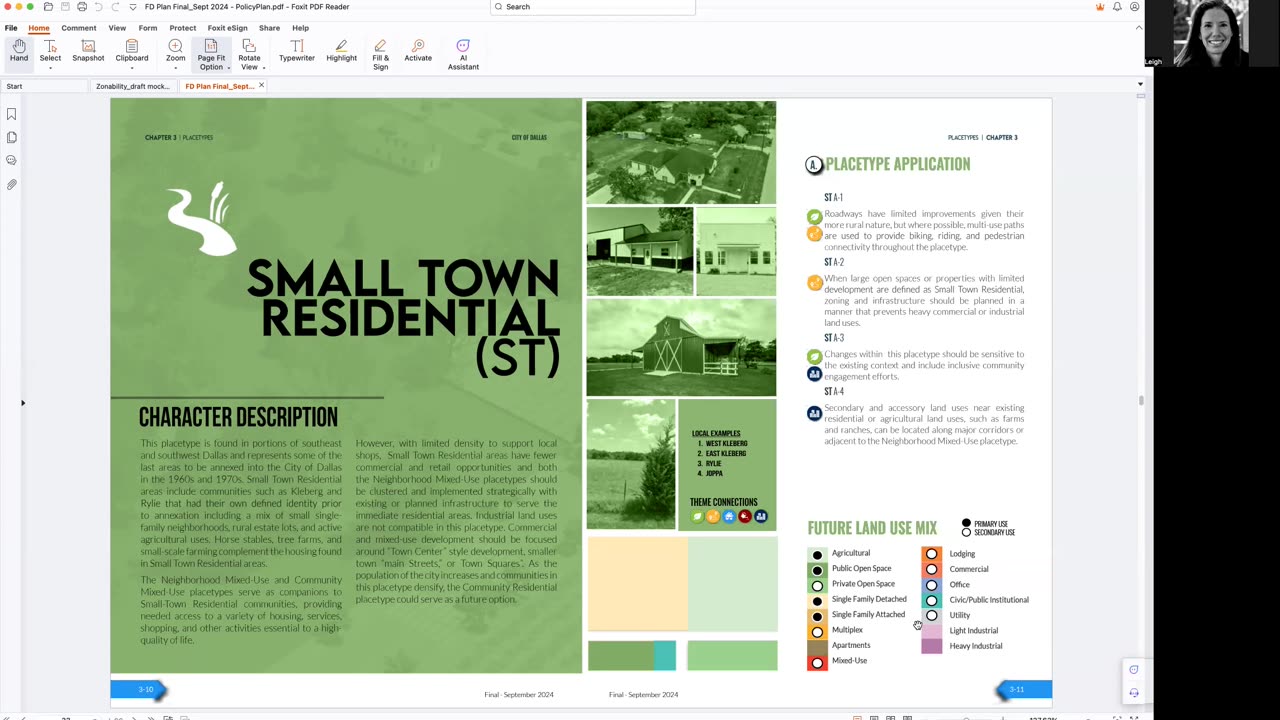Open the Help ribbon tab
This screenshot has width=1280, height=720.
pyautogui.click(x=300, y=28)
